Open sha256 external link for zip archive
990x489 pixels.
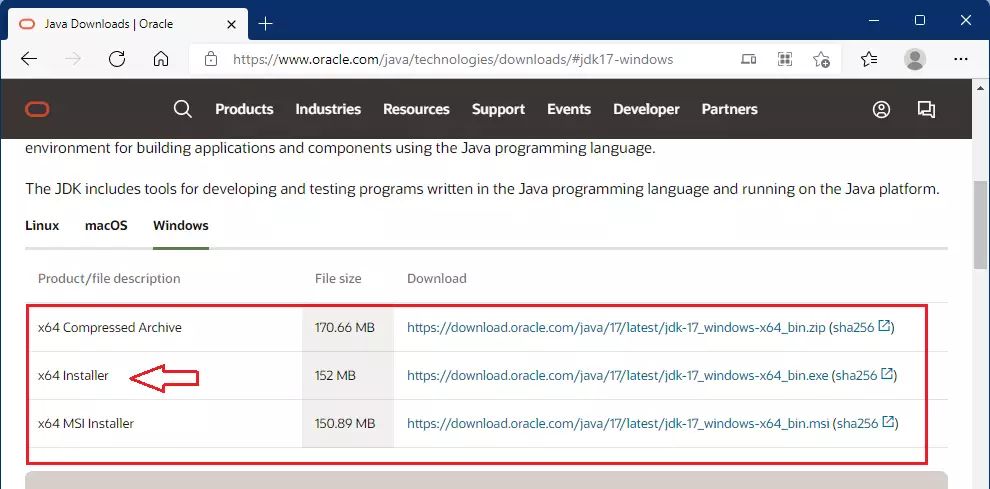pos(885,327)
